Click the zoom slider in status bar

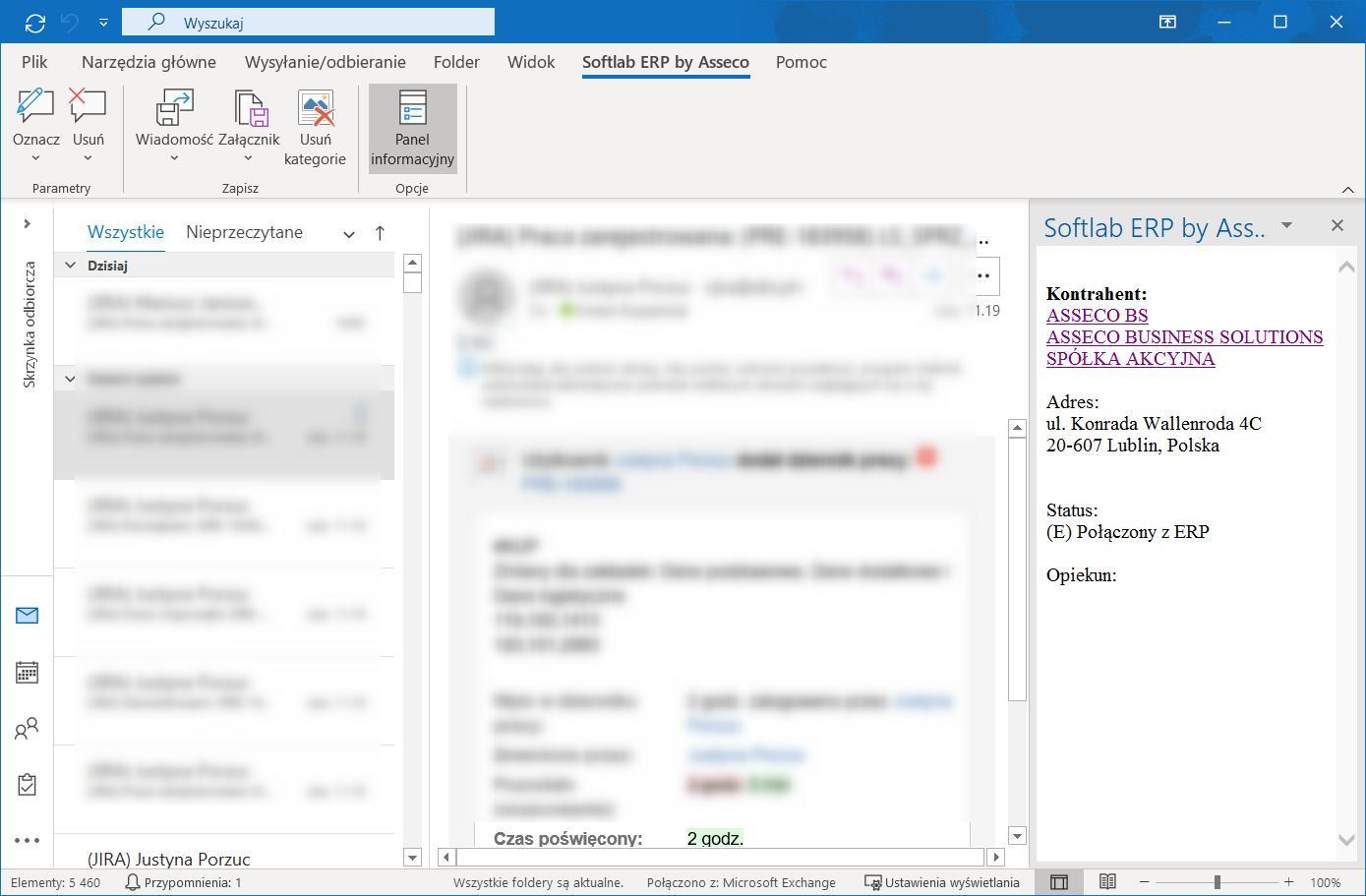pyautogui.click(x=1217, y=882)
